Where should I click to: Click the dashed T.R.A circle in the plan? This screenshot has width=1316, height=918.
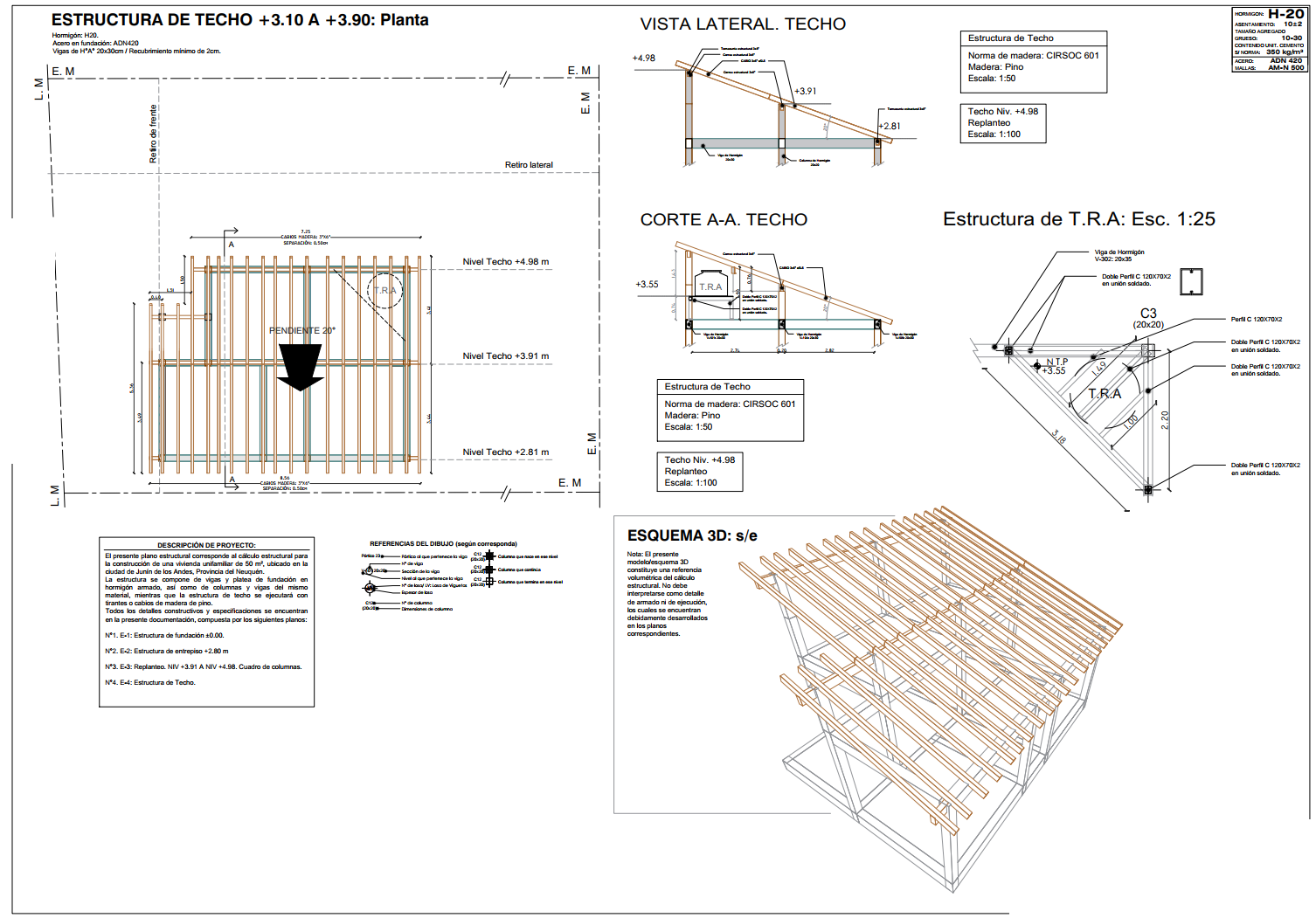click(384, 290)
